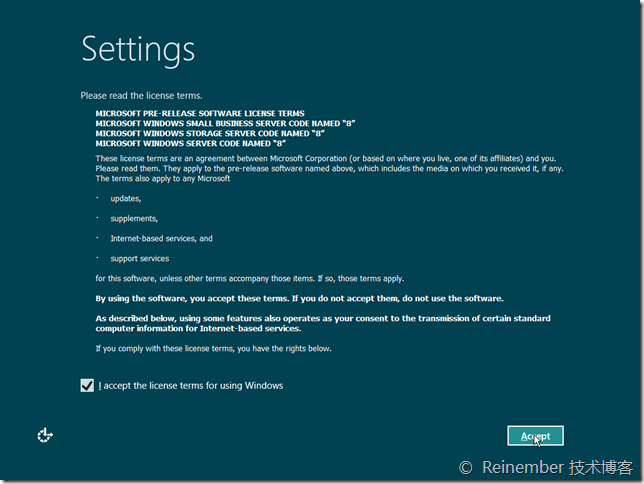Click 'MICROSOFT WINDOWS SERVER CODE NAMED "8"' line
Screen dimensions: 644x484
[x=191, y=143]
